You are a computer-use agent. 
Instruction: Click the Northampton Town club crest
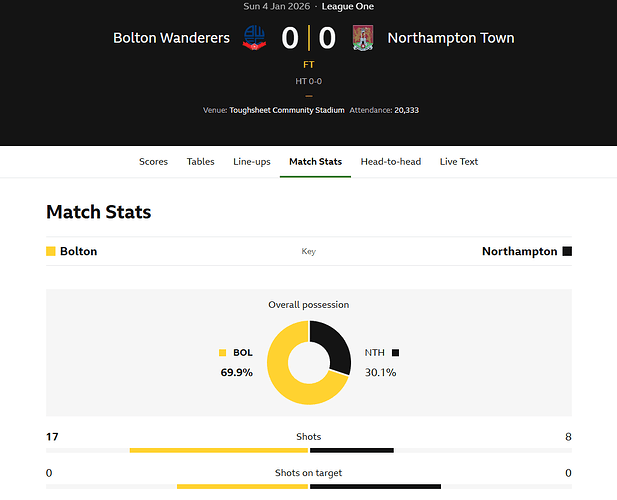point(362,39)
